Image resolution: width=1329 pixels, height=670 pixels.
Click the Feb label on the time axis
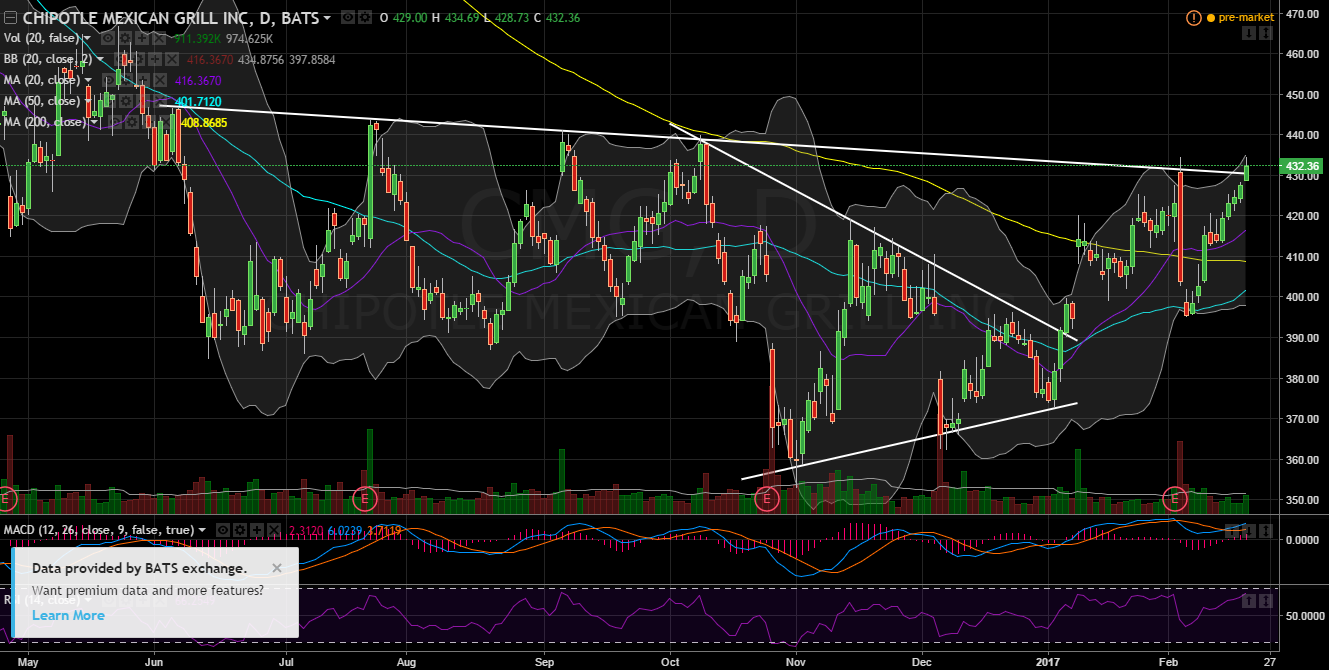click(1169, 661)
